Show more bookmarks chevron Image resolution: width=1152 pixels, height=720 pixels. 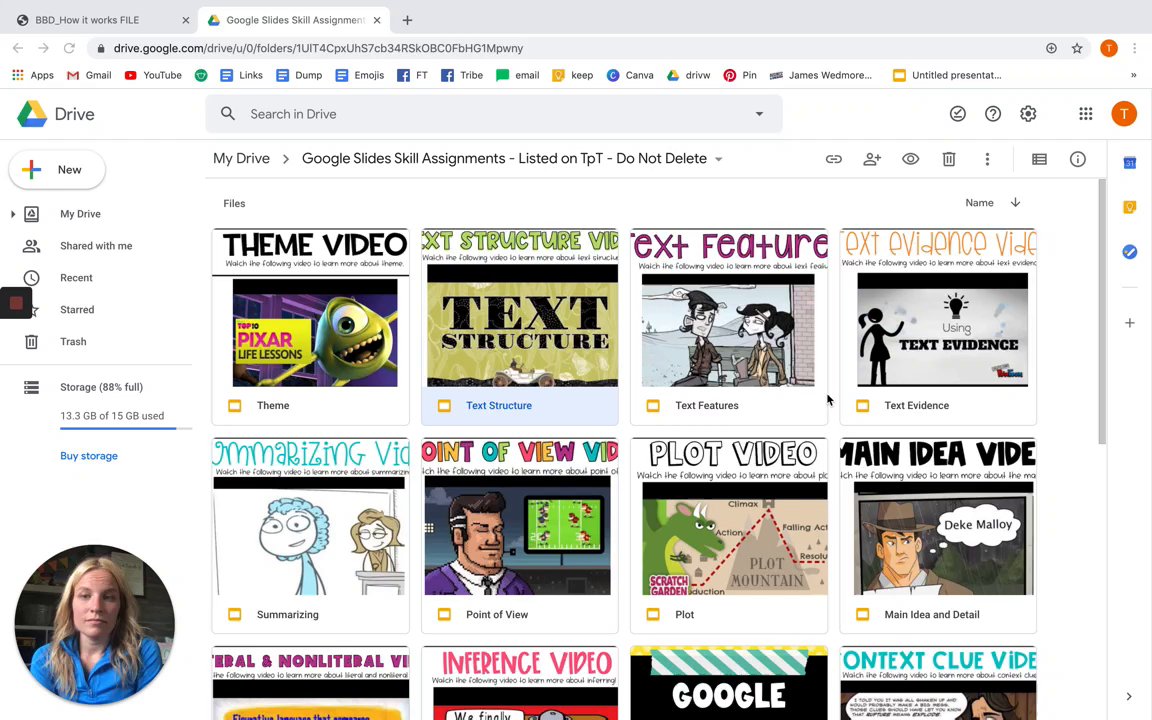tap(1133, 75)
